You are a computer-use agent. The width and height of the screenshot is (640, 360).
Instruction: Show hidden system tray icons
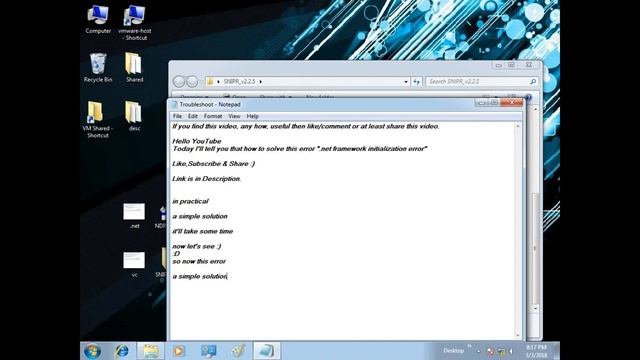click(x=478, y=351)
